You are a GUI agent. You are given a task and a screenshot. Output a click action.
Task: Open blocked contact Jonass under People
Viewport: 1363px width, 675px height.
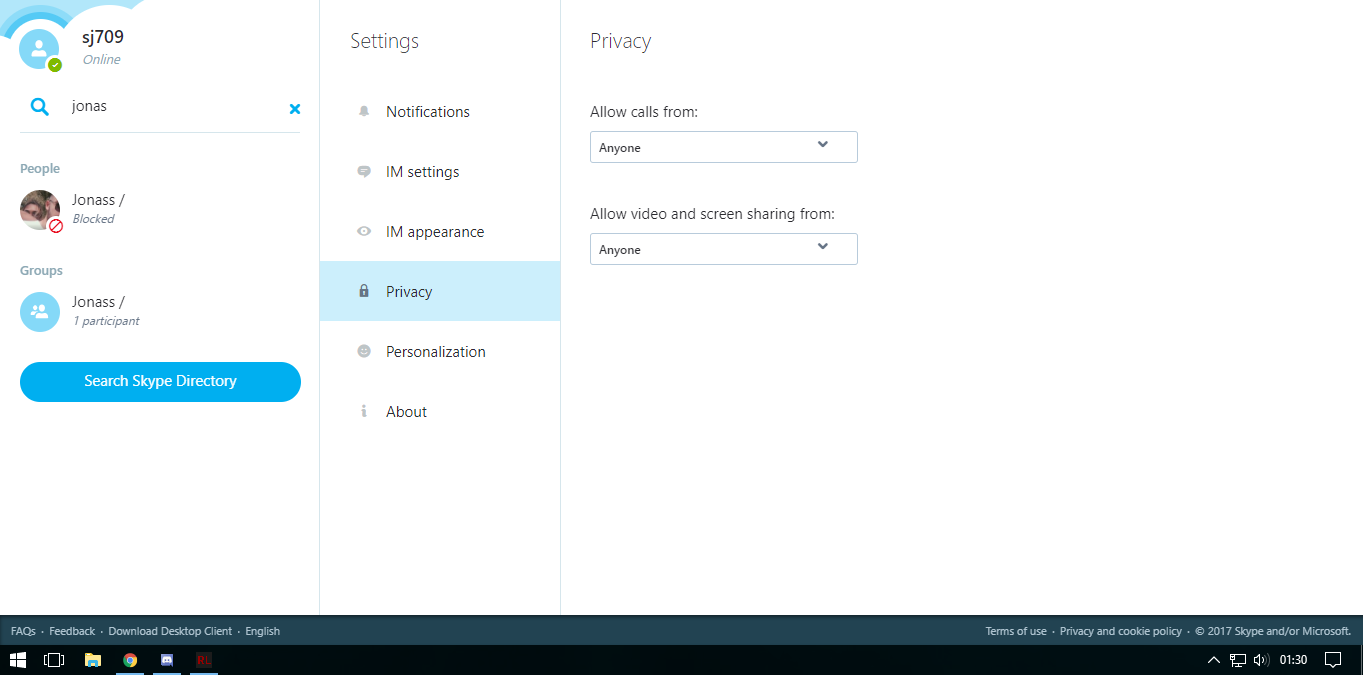click(160, 210)
